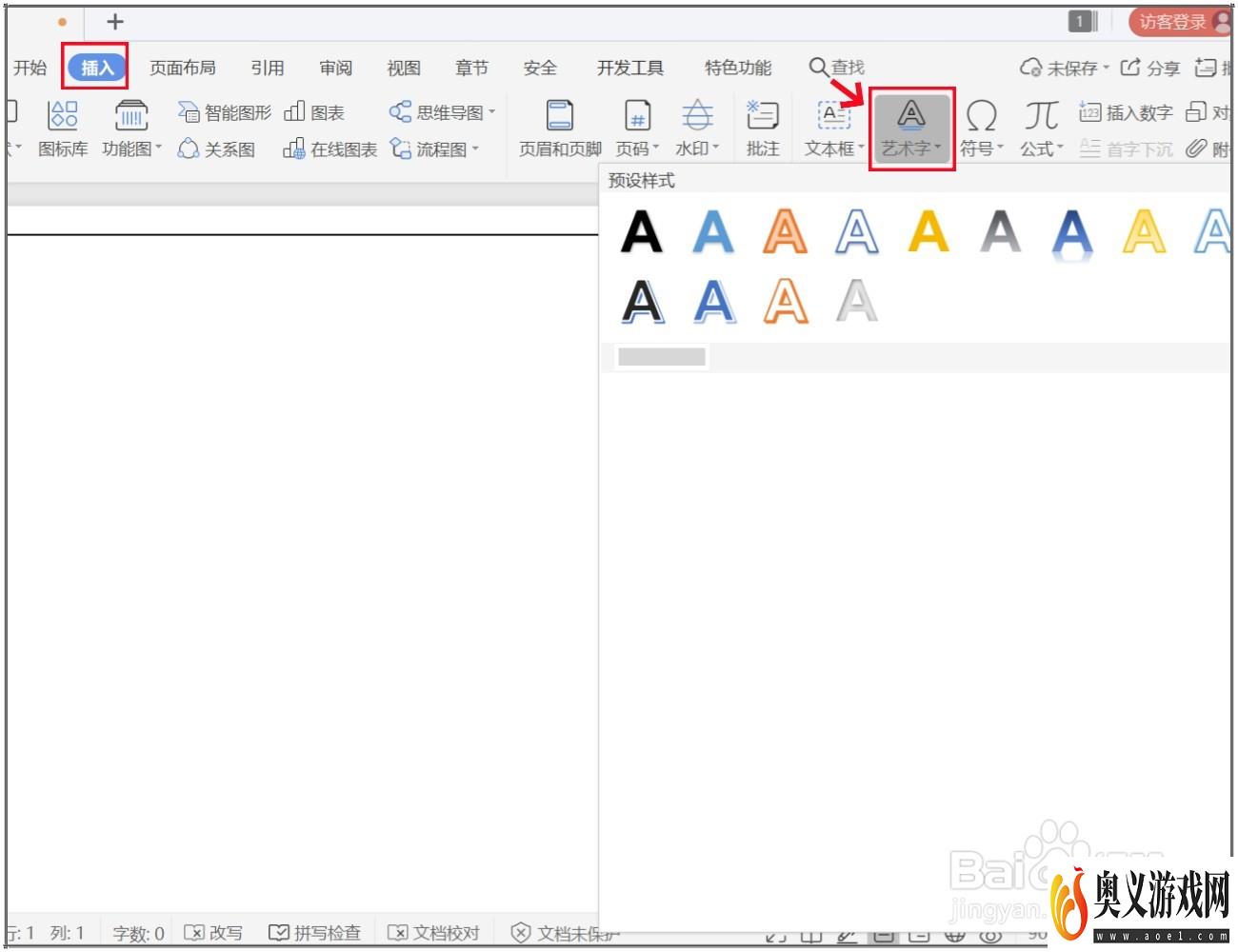Click the 分享 share button

click(1149, 69)
